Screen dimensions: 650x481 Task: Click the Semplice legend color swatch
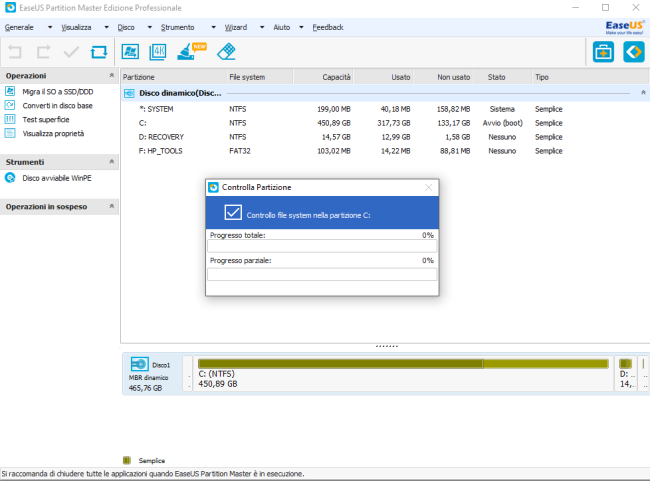click(x=127, y=460)
